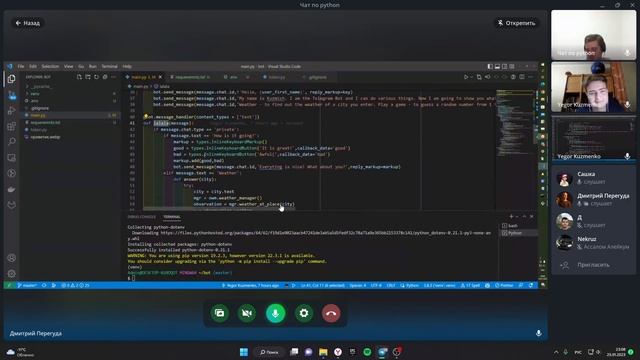
Task: Open the File menu in VS Code
Action: [20, 66]
